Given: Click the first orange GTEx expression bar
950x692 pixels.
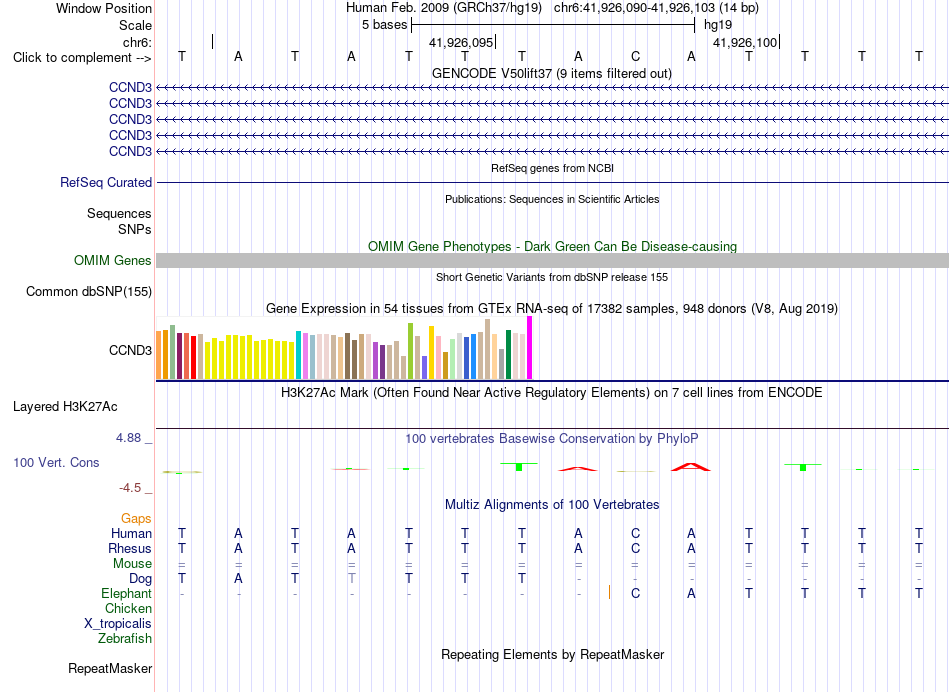Looking at the screenshot, I should [x=159, y=355].
